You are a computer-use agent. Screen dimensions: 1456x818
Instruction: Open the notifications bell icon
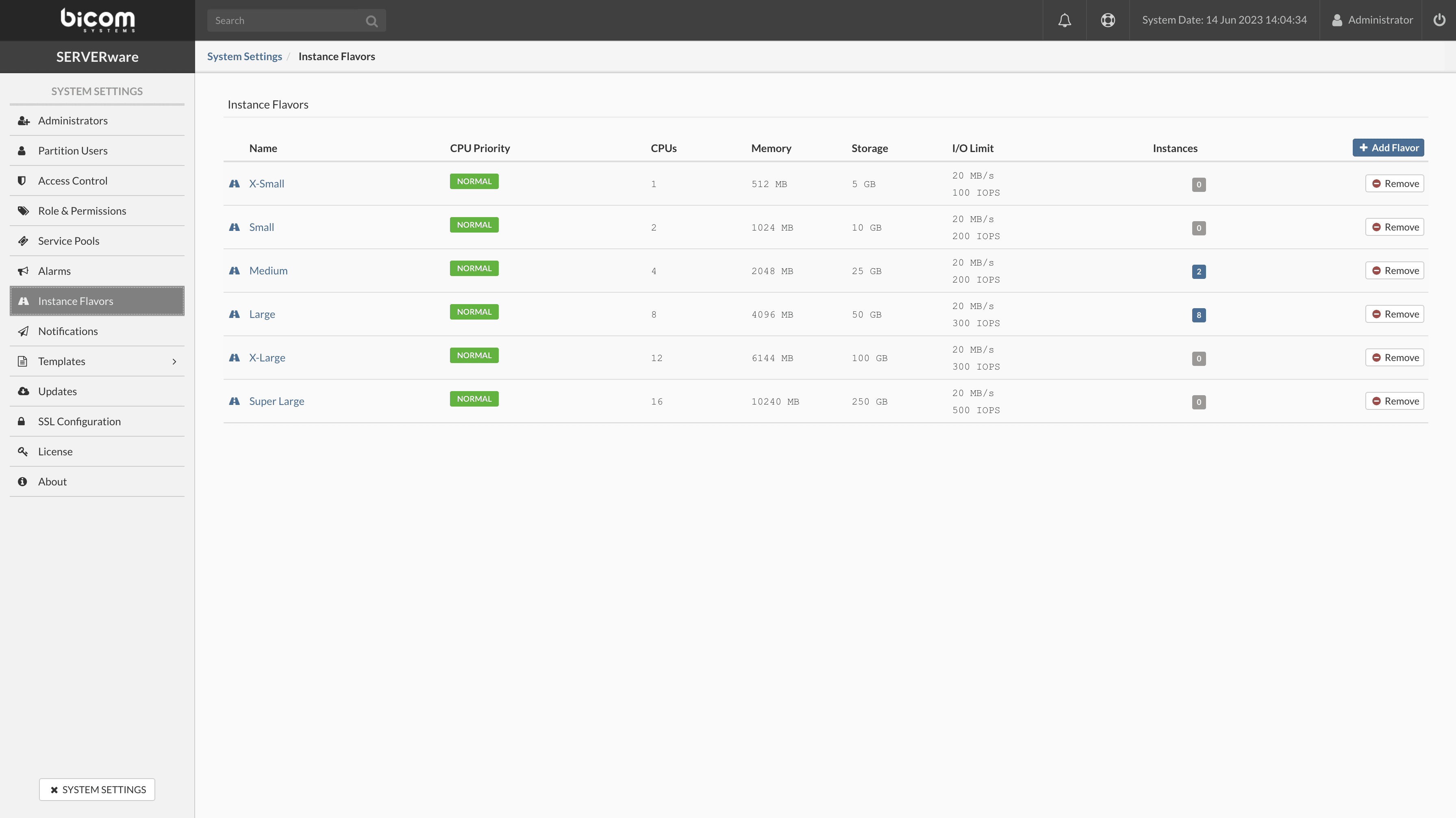tap(1064, 20)
